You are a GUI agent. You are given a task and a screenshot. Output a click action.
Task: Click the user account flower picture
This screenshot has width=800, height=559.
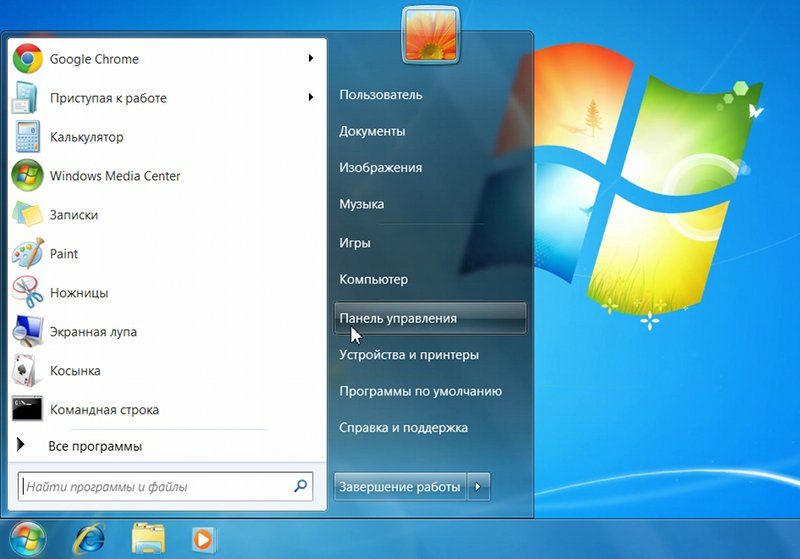pos(431,35)
